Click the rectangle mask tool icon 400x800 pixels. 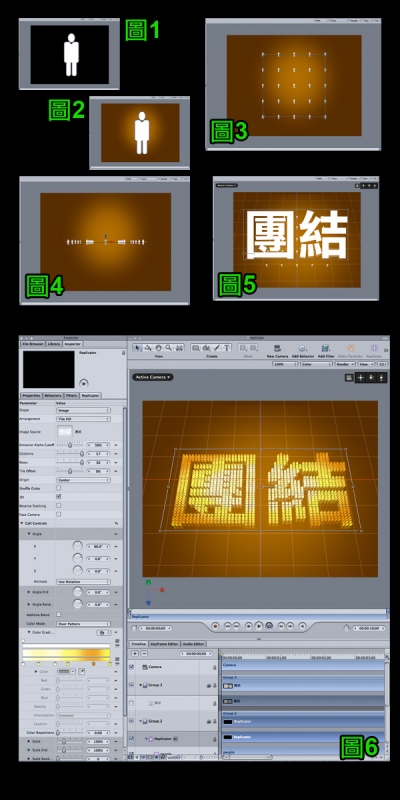pyautogui.click(x=243, y=348)
